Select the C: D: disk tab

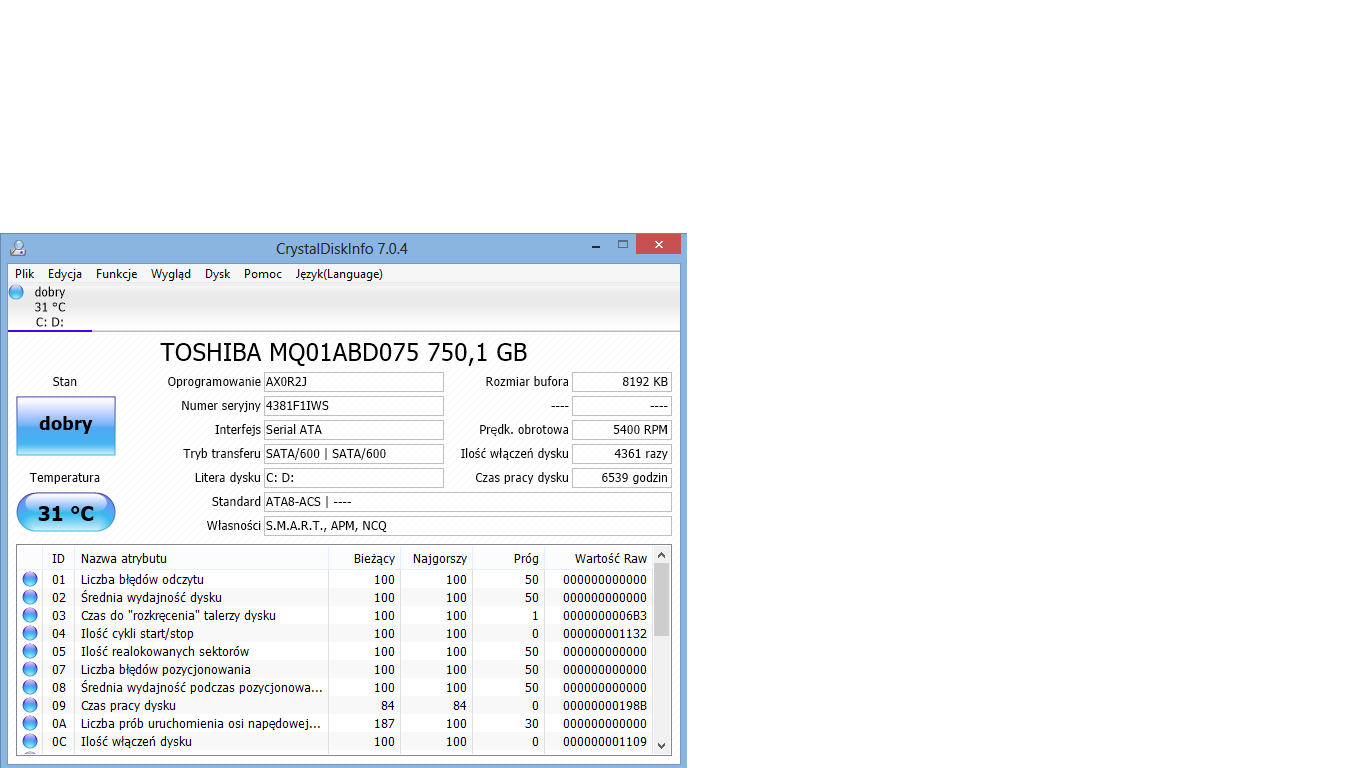(x=50, y=307)
